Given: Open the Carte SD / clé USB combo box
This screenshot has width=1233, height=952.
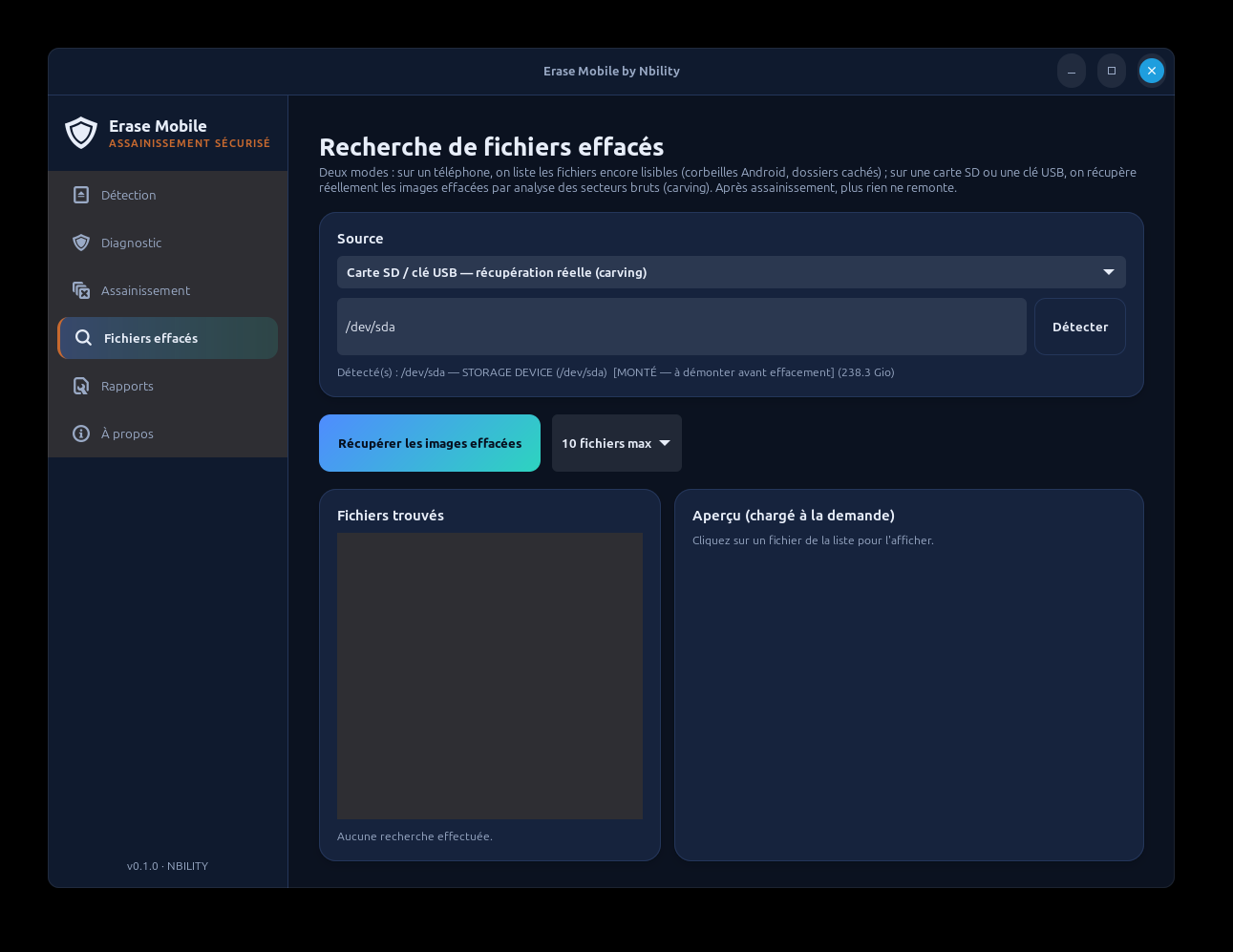Looking at the screenshot, I should coord(732,272).
